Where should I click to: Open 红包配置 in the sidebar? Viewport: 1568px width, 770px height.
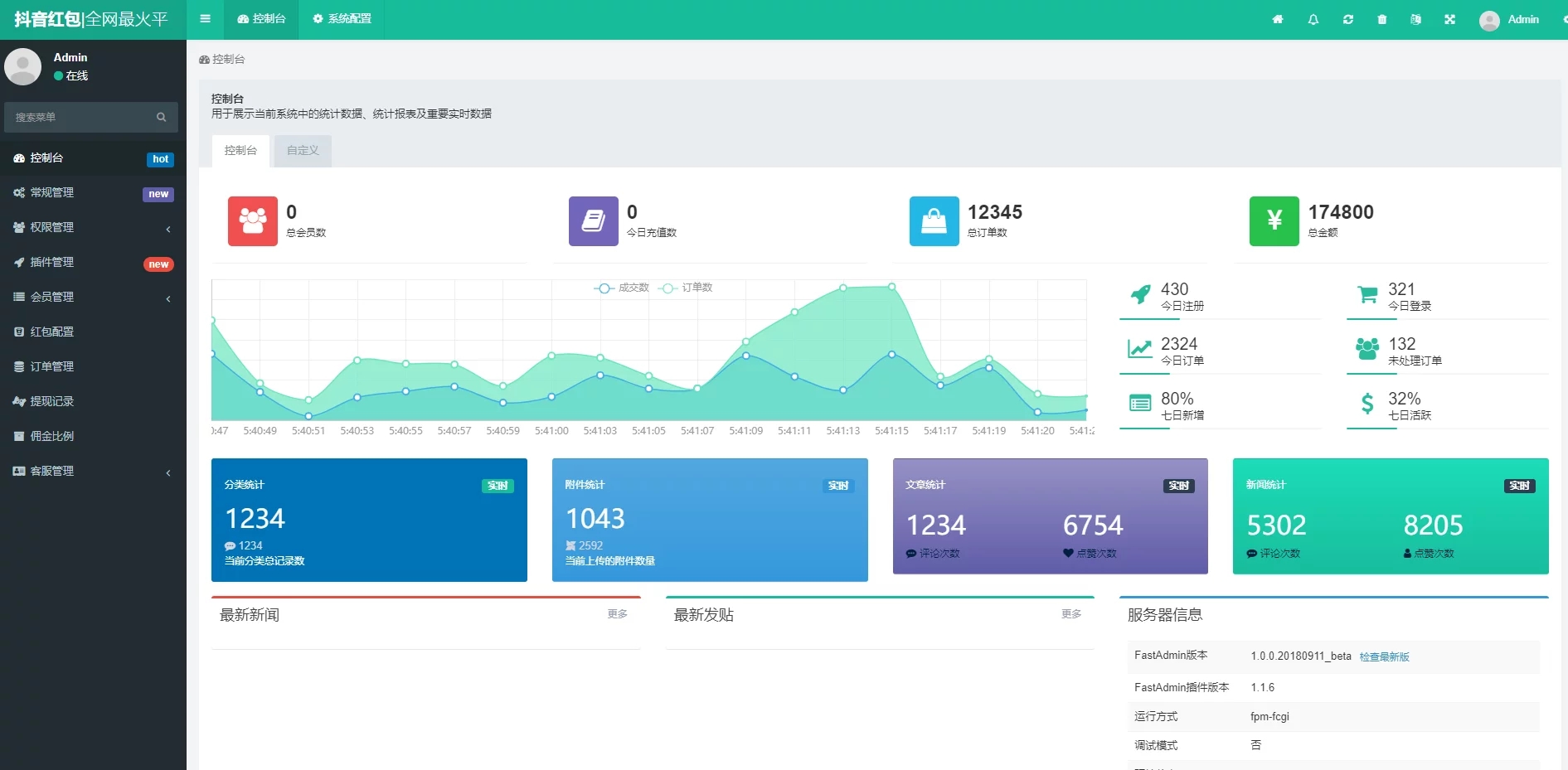click(x=52, y=332)
